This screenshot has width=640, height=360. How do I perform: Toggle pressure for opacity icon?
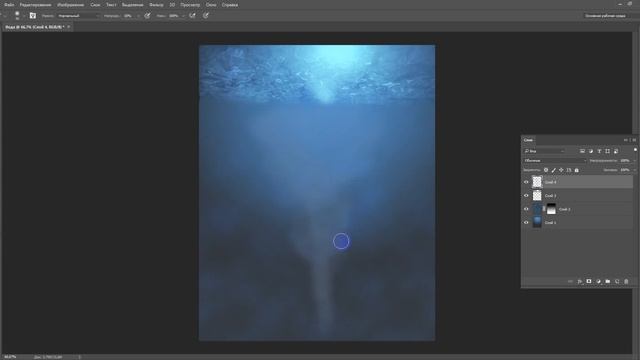pyautogui.click(x=147, y=16)
